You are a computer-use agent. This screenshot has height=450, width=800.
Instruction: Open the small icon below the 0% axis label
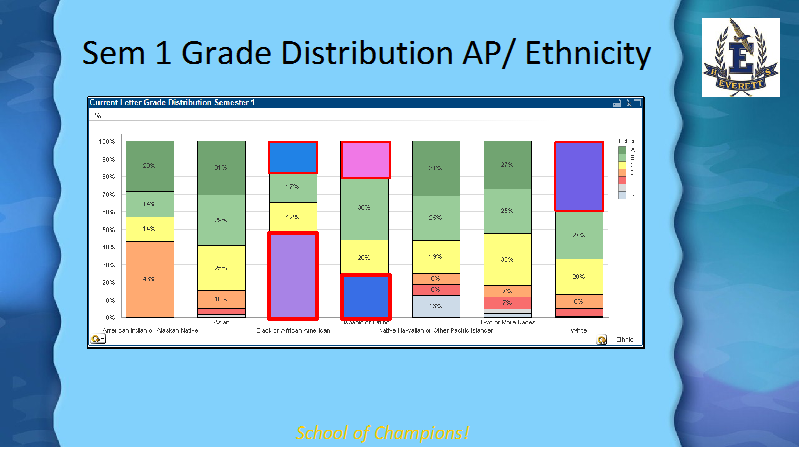click(x=97, y=339)
